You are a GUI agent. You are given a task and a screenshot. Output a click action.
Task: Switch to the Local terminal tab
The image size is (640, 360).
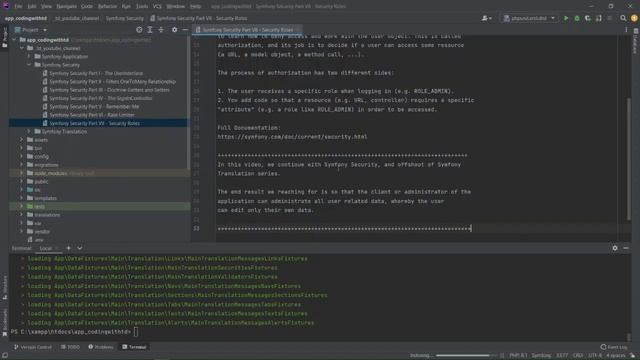pyautogui.click(x=46, y=248)
